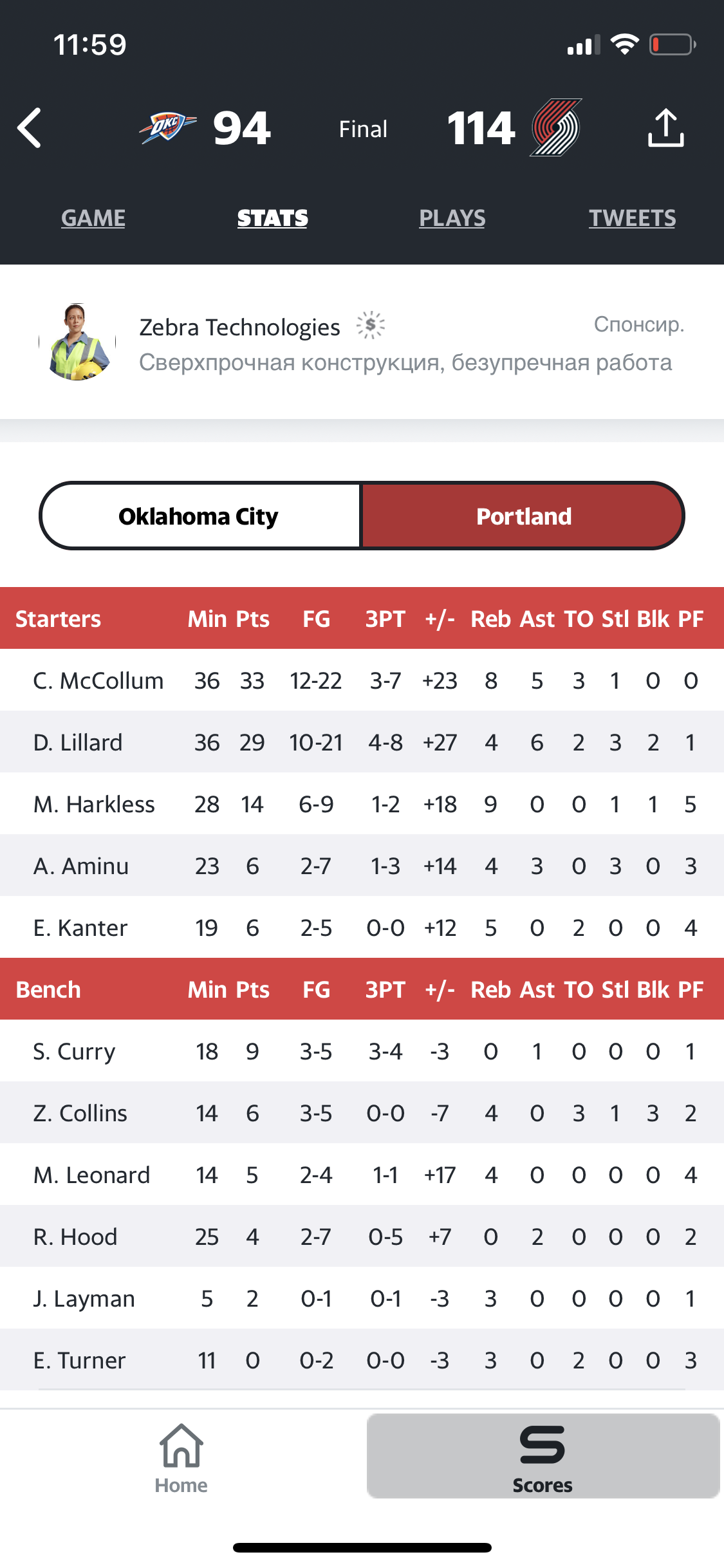Tap the C. McCollum player row
The width and height of the screenshot is (724, 1568).
click(x=362, y=680)
